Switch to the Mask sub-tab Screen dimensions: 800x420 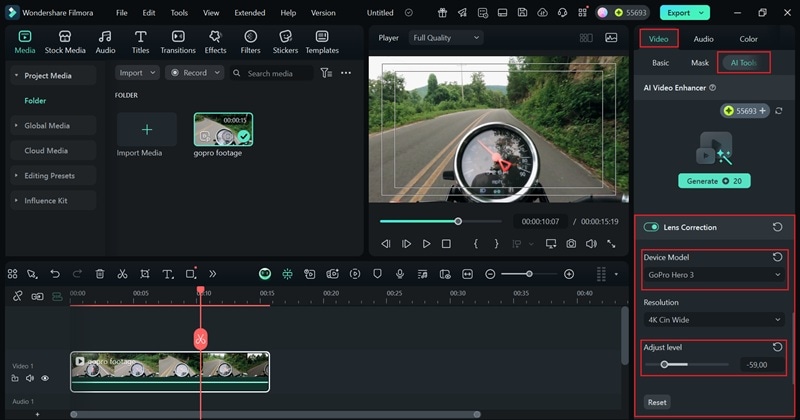pyautogui.click(x=699, y=63)
